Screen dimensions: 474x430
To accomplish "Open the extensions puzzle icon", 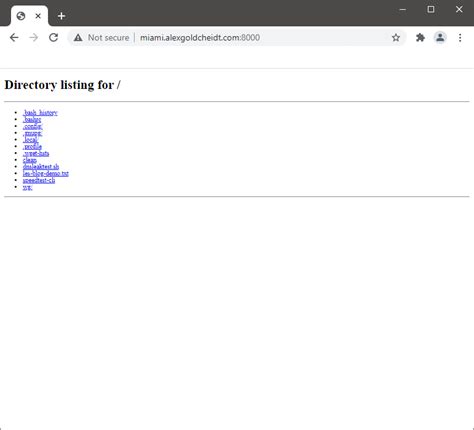I will [420, 38].
